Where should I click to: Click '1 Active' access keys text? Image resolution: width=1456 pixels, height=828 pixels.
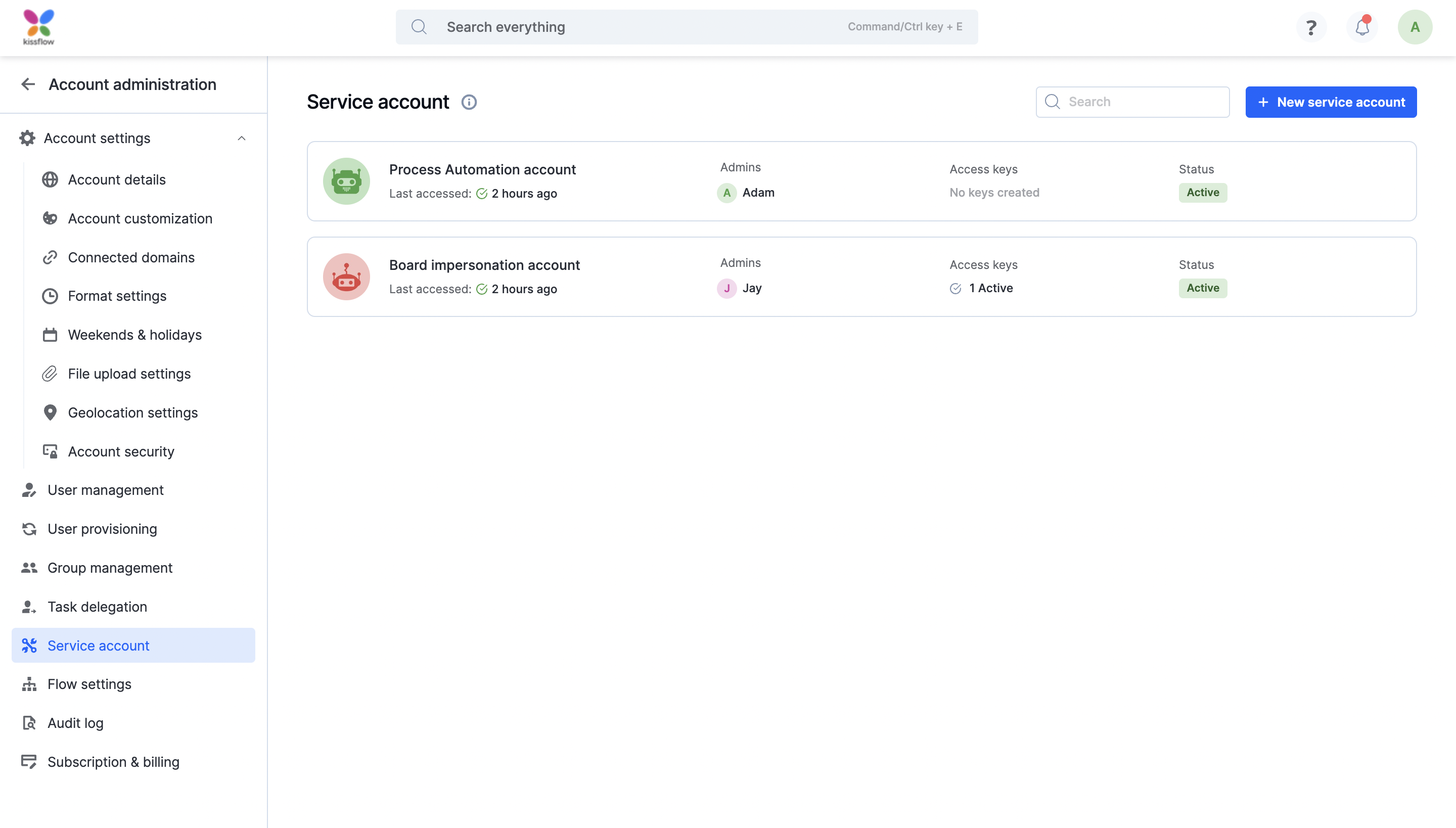pos(991,288)
